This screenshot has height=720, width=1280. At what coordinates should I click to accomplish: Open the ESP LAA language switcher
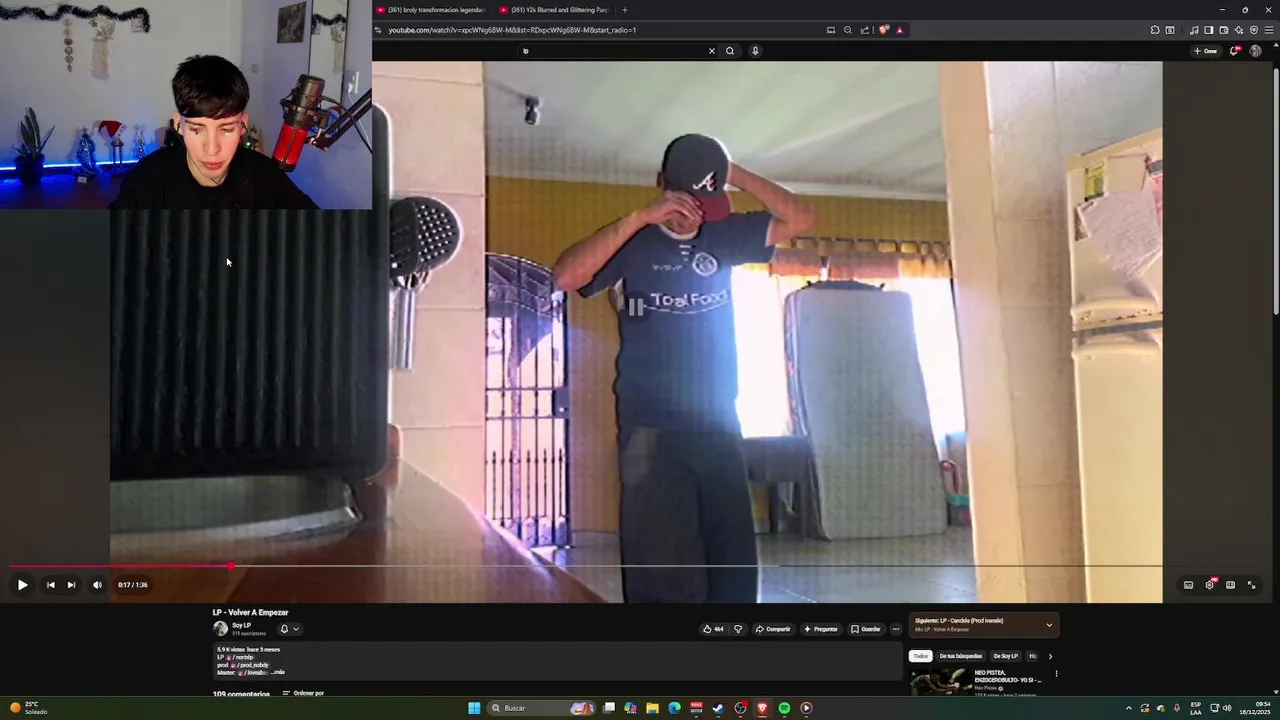coord(1196,708)
